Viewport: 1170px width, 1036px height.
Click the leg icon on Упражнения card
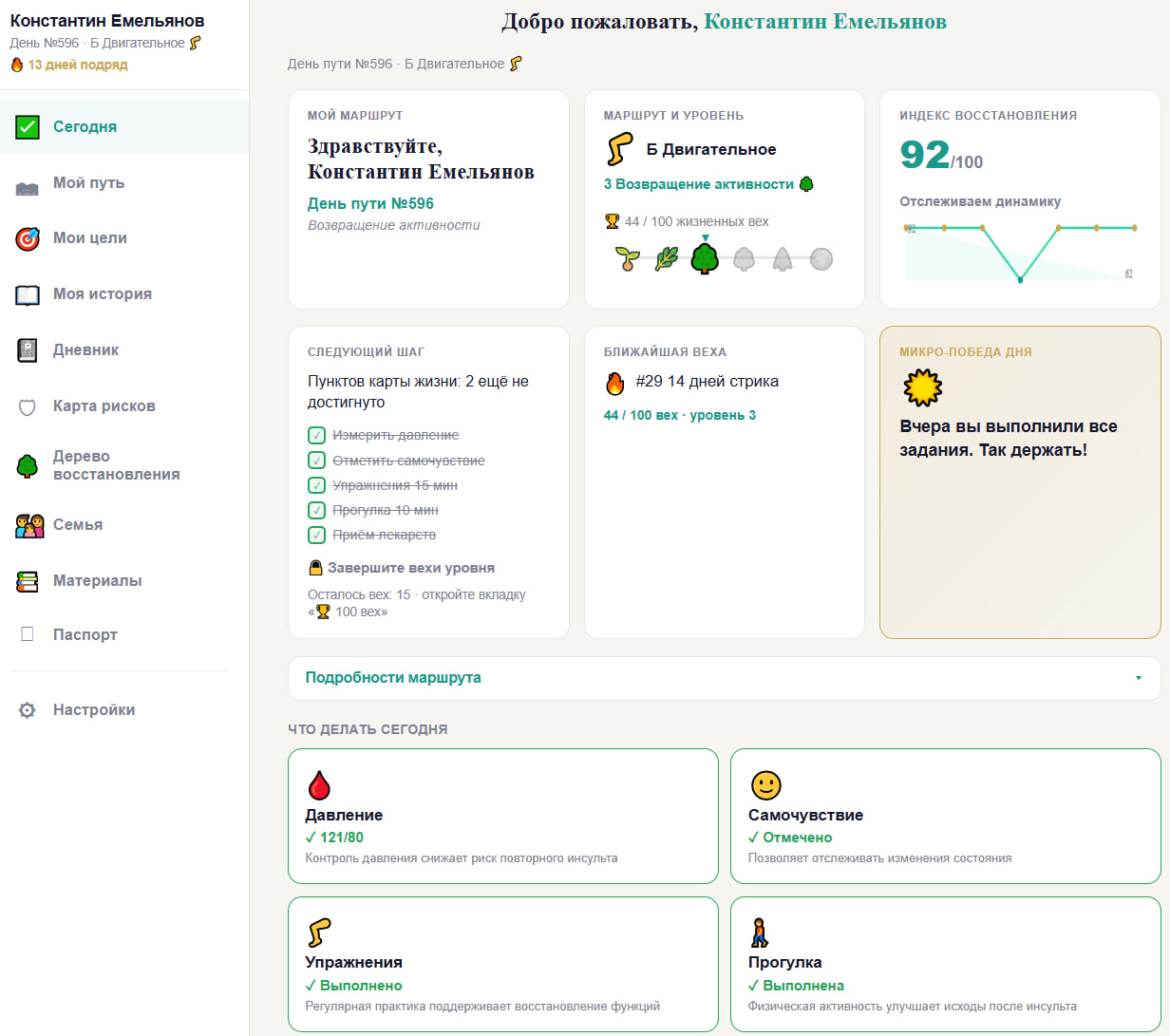pyautogui.click(x=319, y=932)
